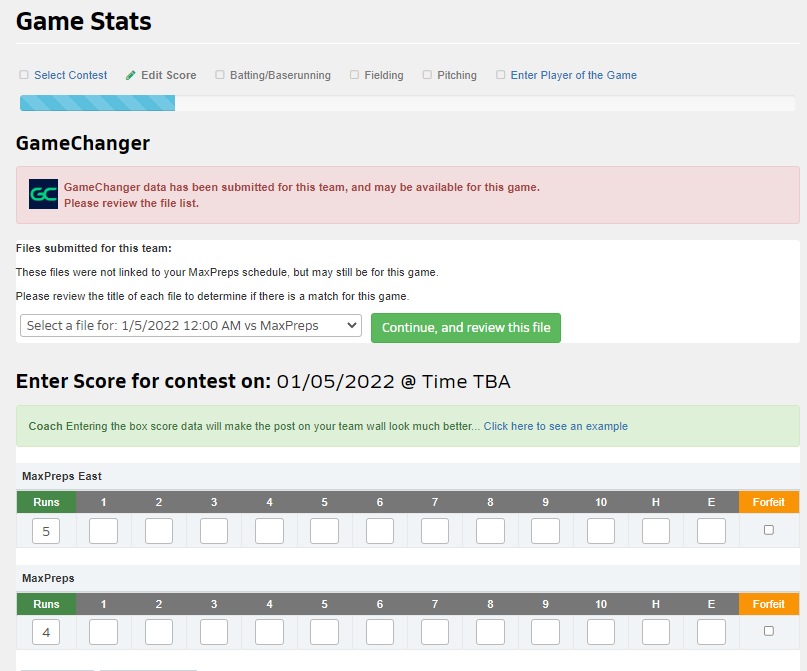Tick the Batting/Baserunning step checkbox

pos(220,75)
